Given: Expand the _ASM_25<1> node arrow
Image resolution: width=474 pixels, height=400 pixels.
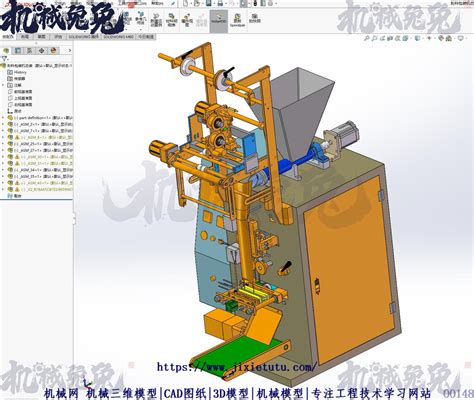Looking at the screenshot, I should (3, 144).
